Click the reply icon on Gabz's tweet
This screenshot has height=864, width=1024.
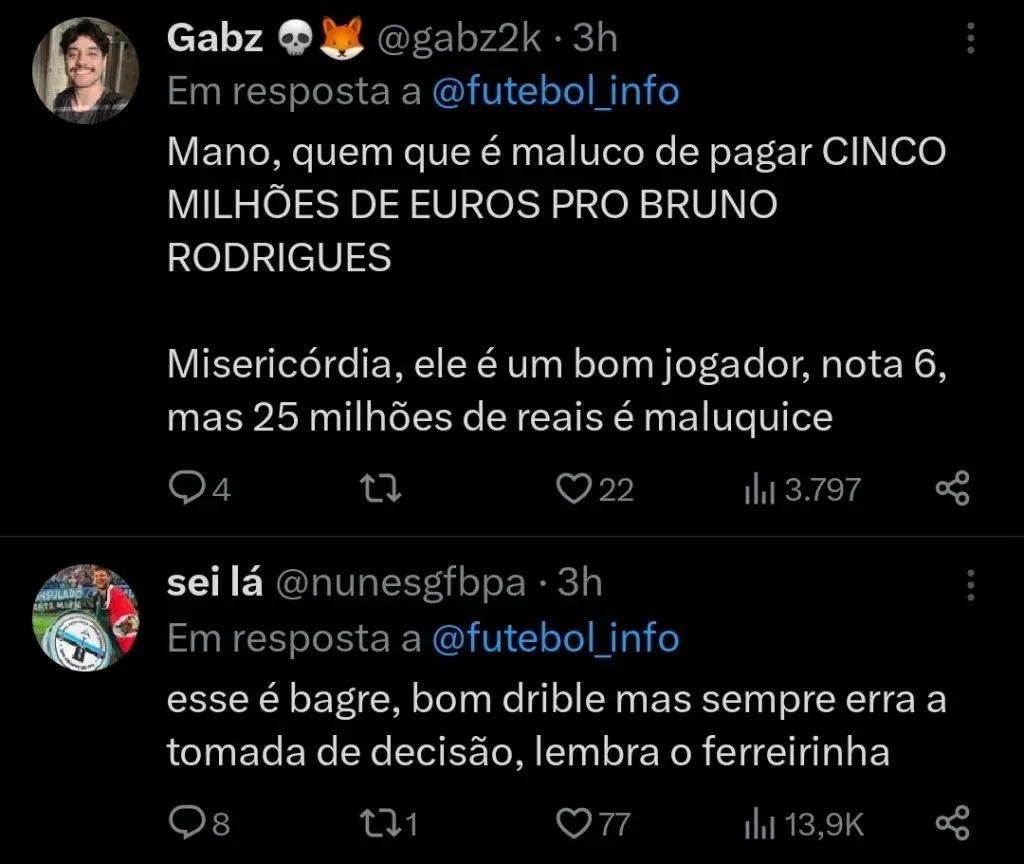(x=190, y=488)
